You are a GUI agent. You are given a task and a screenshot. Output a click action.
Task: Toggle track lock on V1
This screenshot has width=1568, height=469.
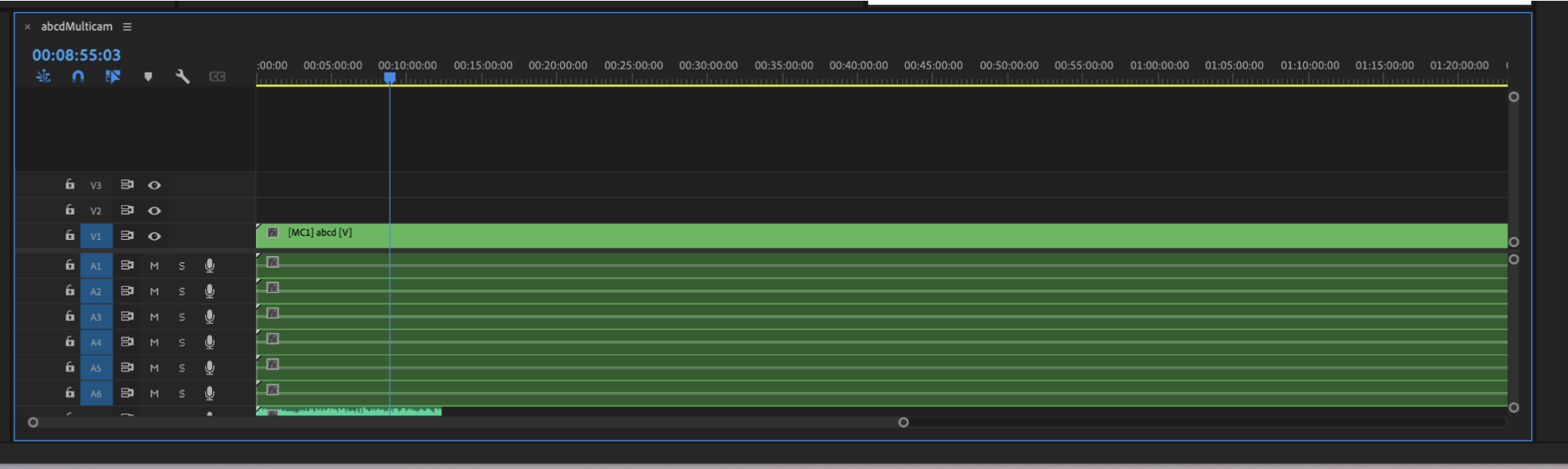click(x=69, y=235)
